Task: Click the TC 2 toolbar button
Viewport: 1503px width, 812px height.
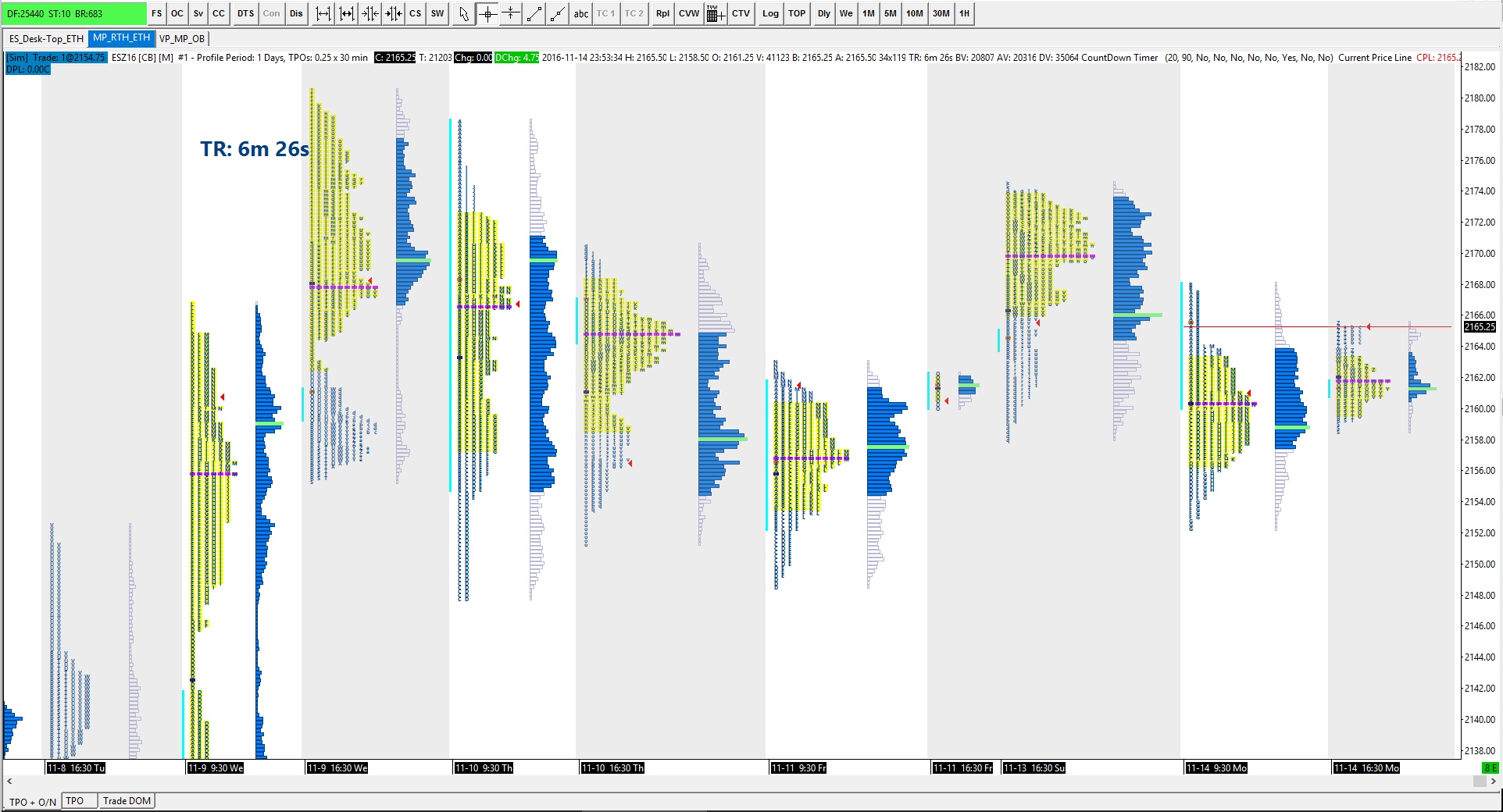Action: tap(634, 14)
